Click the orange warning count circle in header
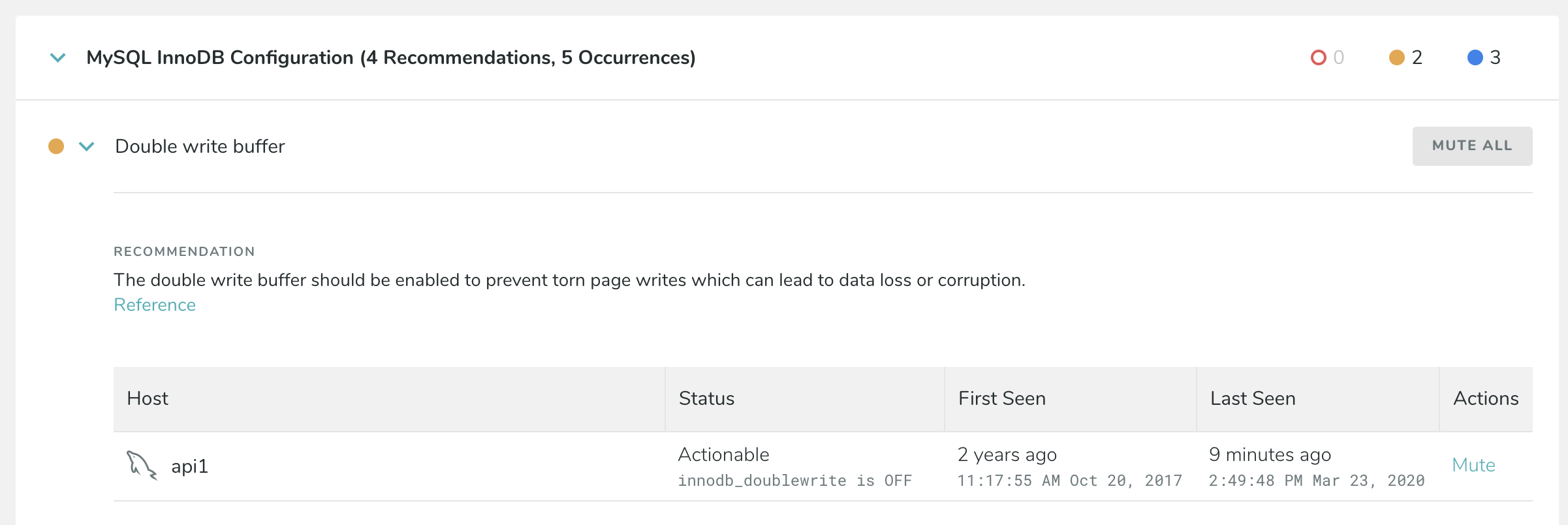The width and height of the screenshot is (1568, 525). pyautogui.click(x=1396, y=57)
